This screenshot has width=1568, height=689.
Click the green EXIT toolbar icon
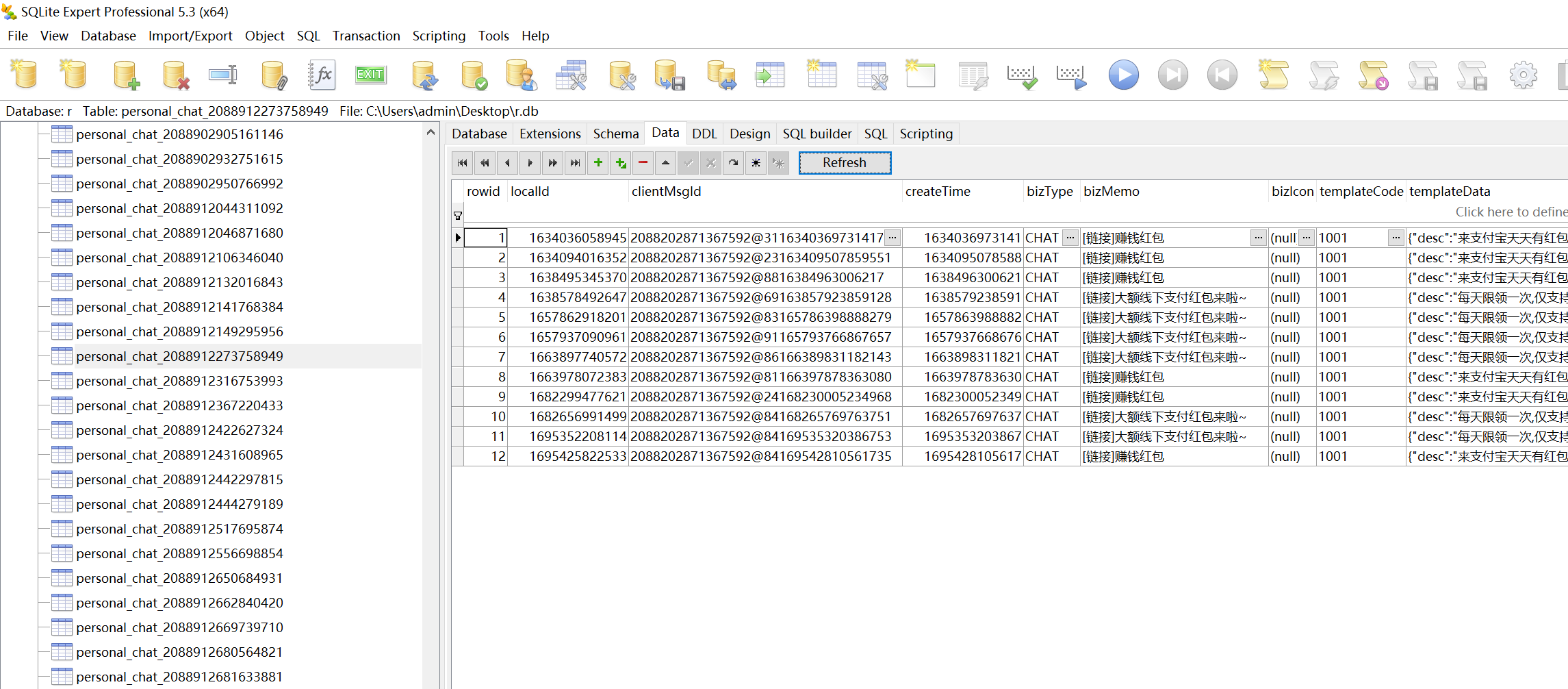coord(370,75)
